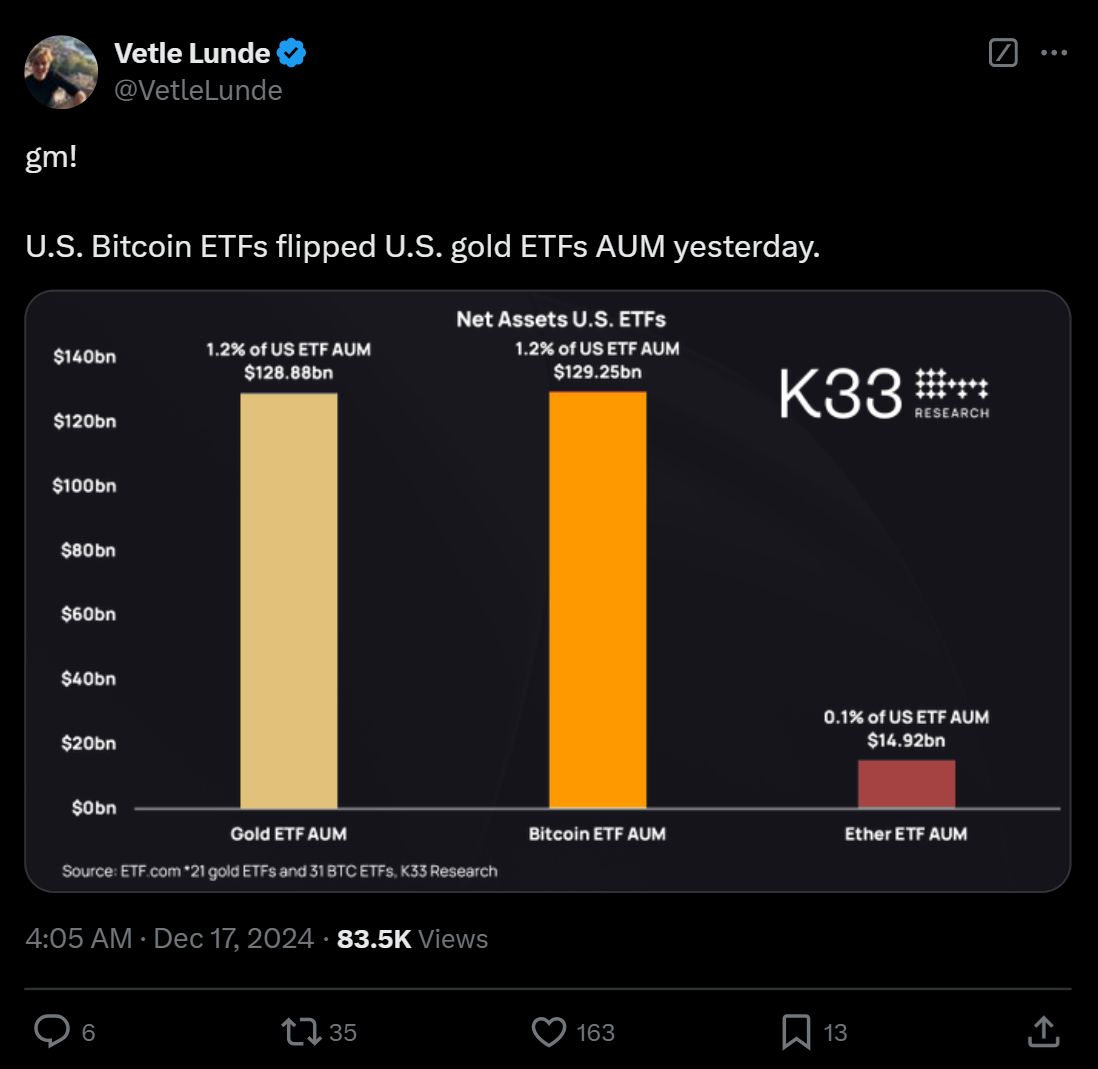Click the Vetle Lunde display name

coord(190,52)
